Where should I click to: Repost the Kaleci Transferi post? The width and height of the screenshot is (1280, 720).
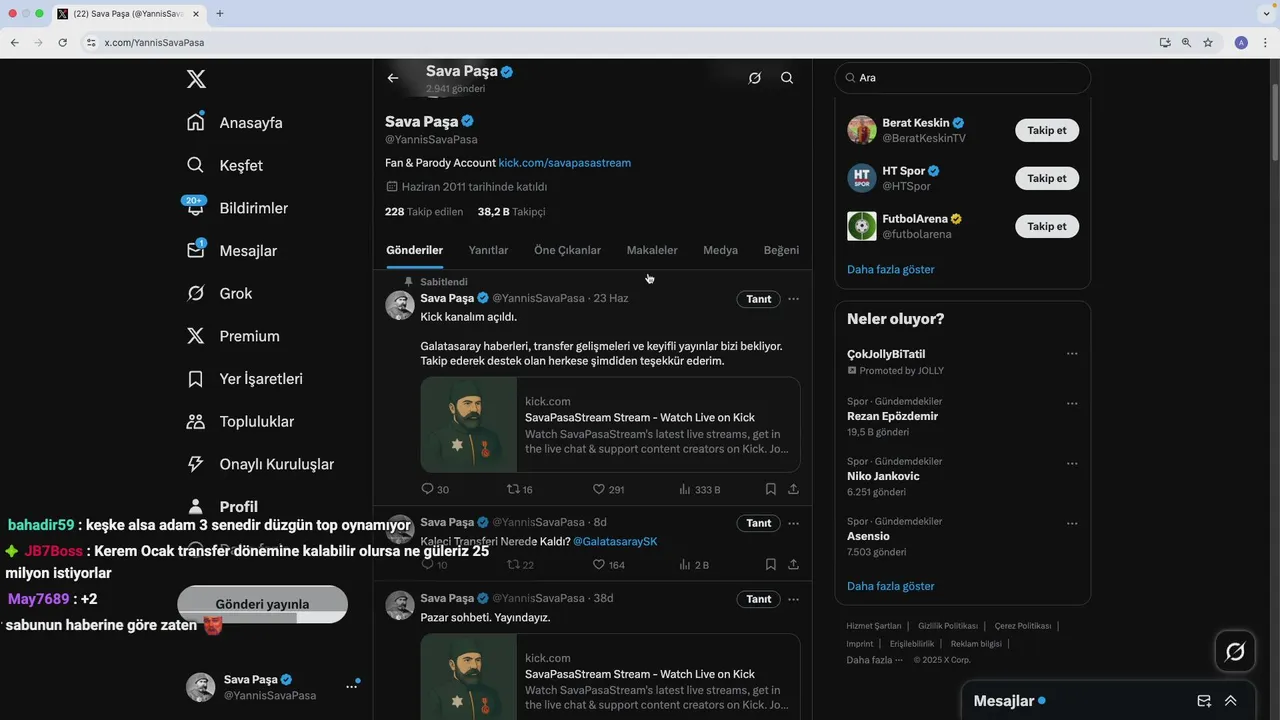click(519, 565)
